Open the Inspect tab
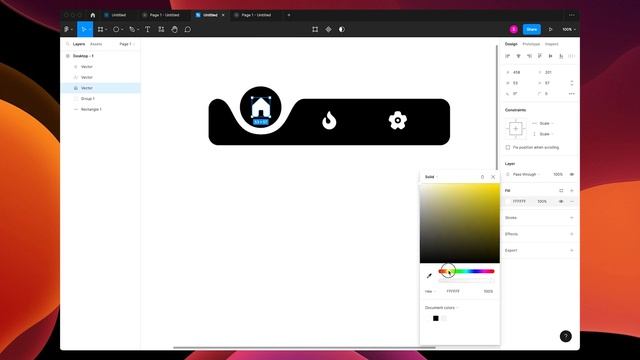This screenshot has width=640, height=360. tap(551, 44)
